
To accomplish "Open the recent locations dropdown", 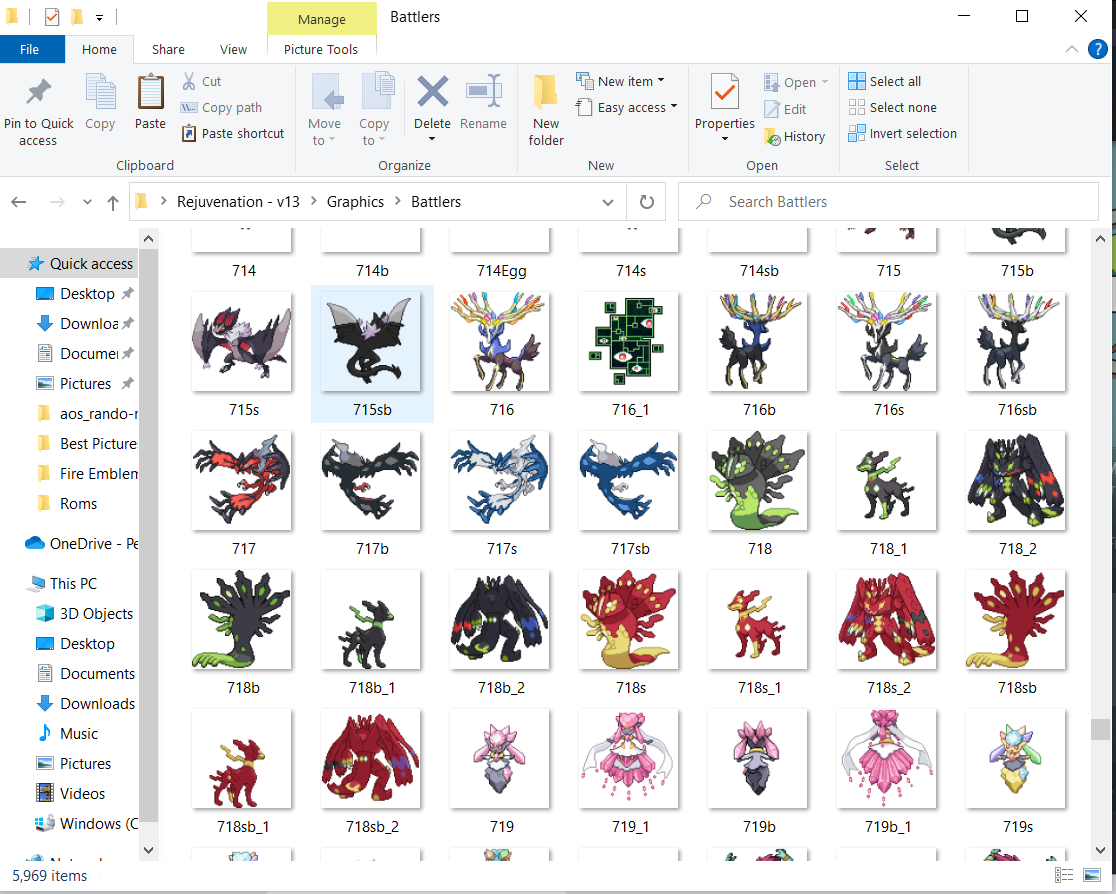I will (x=87, y=202).
